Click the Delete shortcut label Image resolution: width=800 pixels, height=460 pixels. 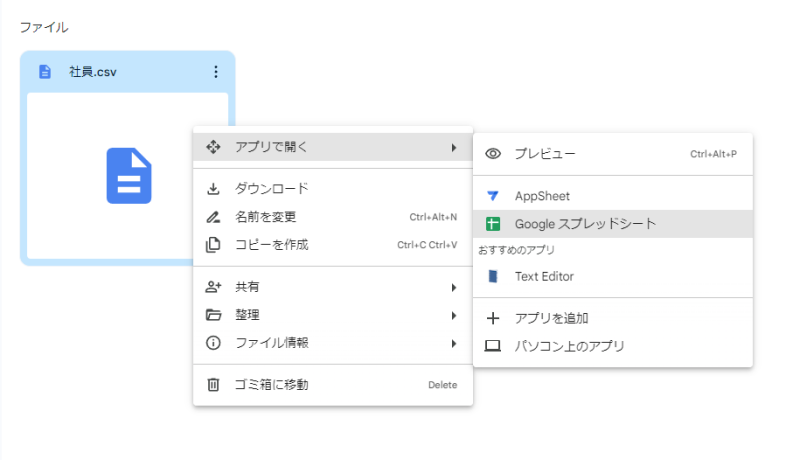pyautogui.click(x=442, y=385)
